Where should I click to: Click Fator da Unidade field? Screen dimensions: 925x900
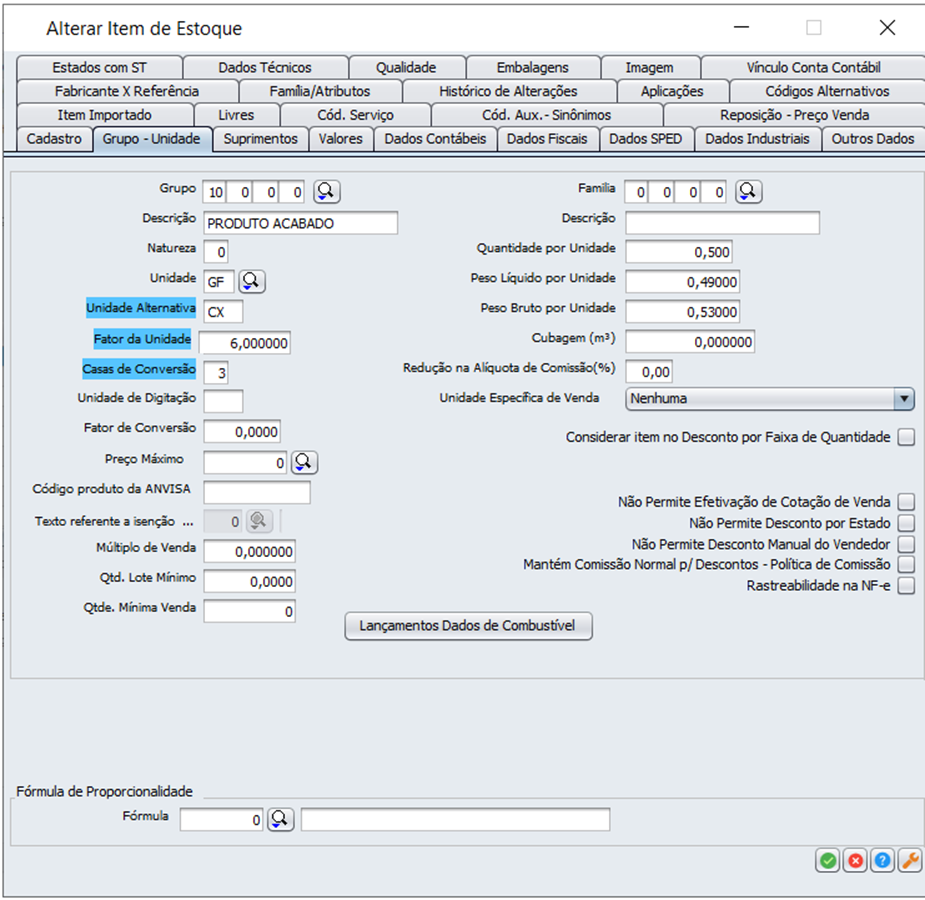tap(245, 343)
